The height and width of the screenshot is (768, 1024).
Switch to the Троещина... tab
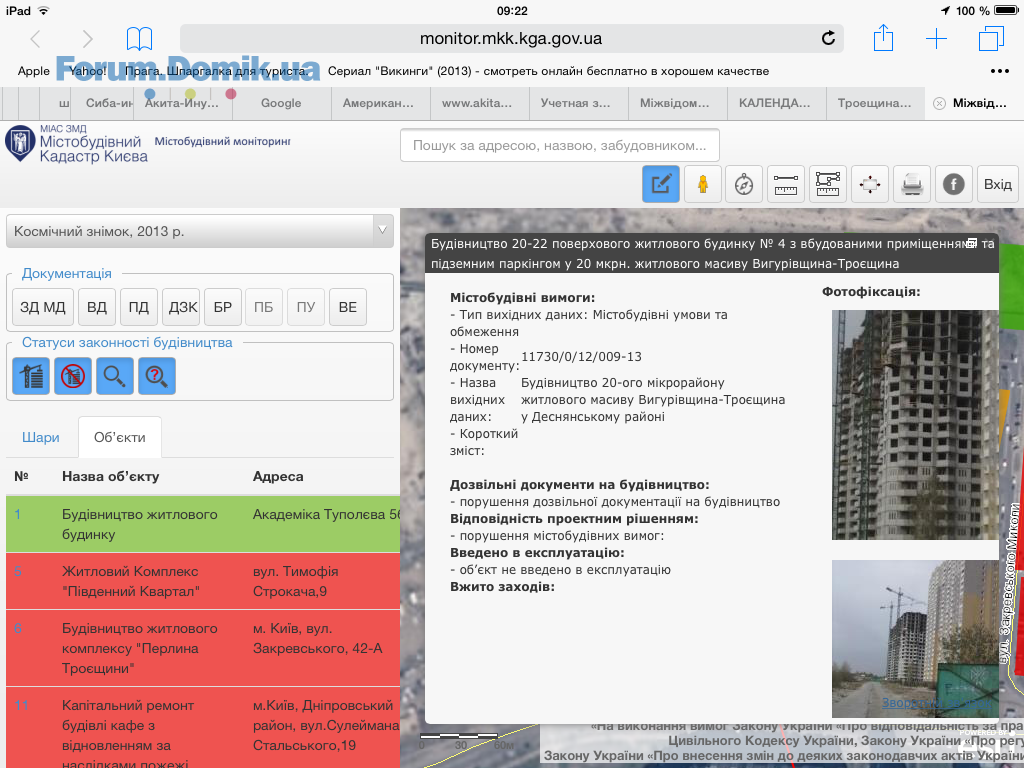coord(874,103)
